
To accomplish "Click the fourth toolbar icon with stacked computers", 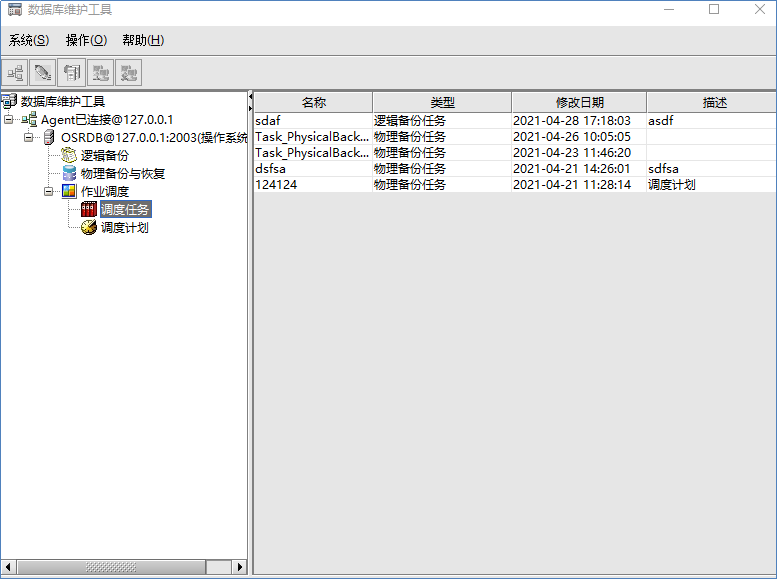I will pos(100,73).
